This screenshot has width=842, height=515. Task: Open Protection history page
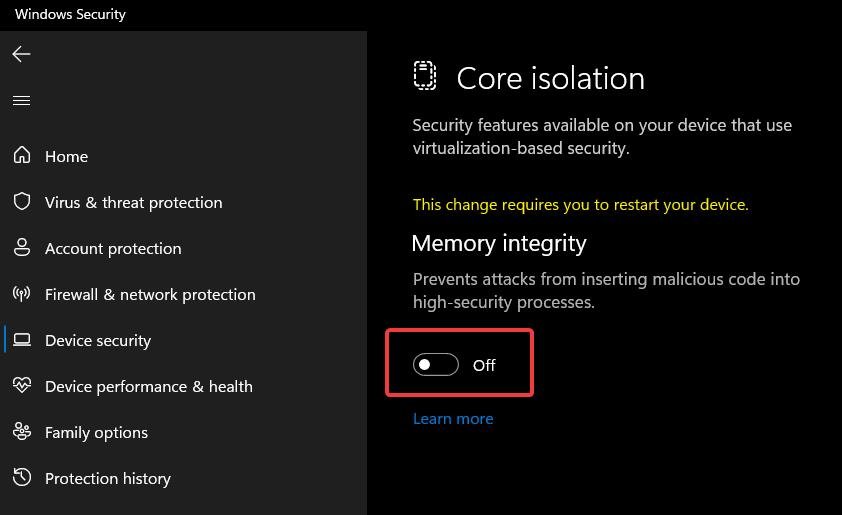pos(108,478)
